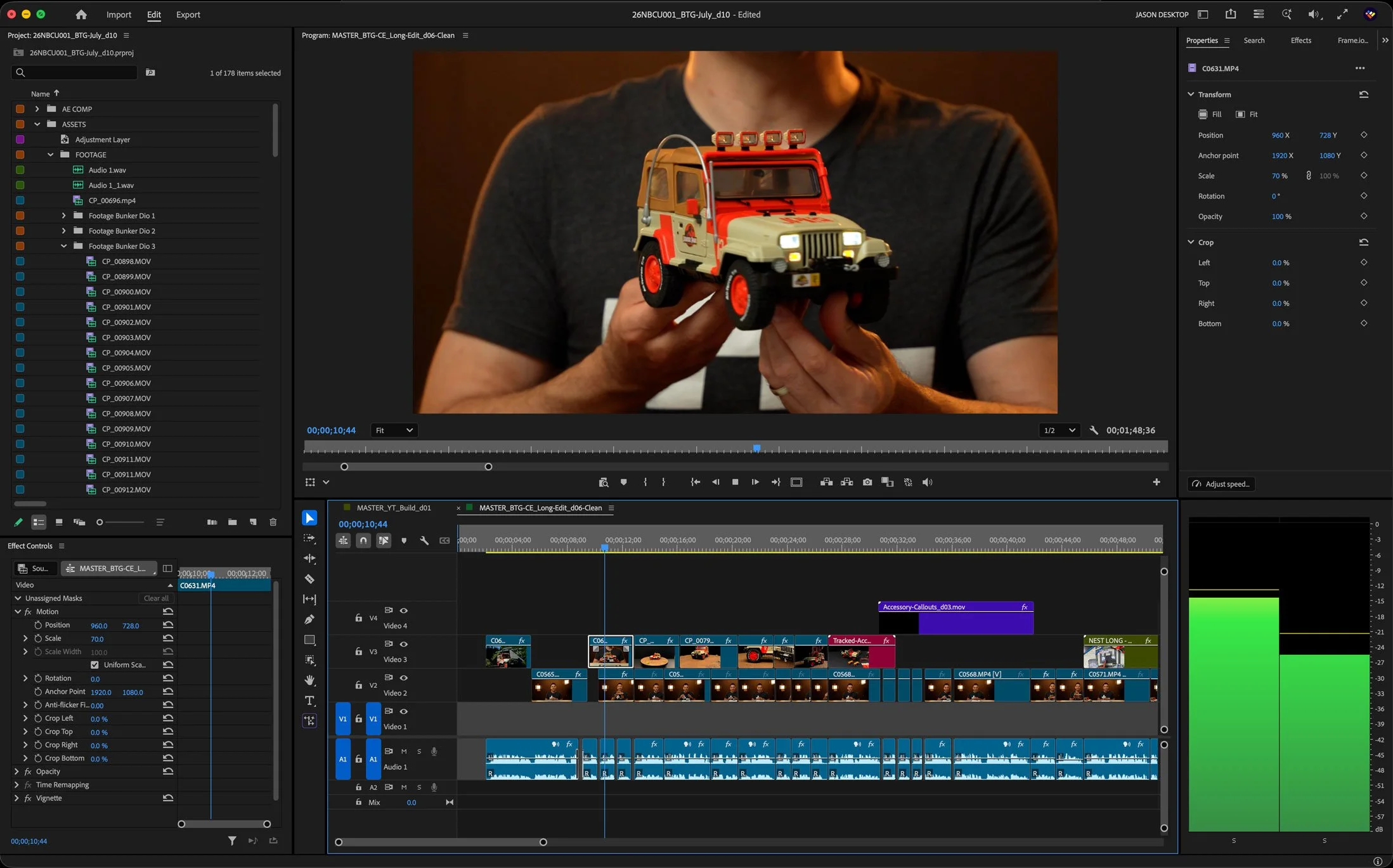
Task: Click delete trash icon in Project panel
Action: 273,522
